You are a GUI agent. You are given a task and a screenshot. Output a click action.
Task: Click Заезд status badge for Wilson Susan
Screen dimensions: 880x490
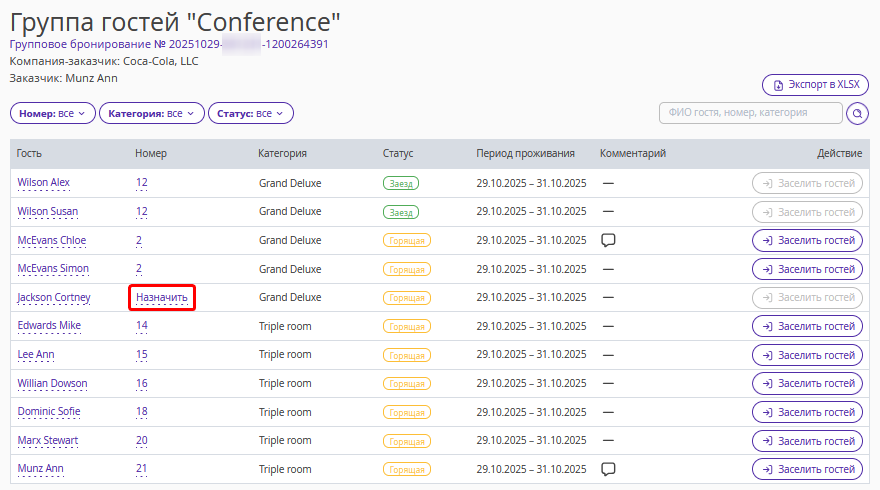click(400, 212)
